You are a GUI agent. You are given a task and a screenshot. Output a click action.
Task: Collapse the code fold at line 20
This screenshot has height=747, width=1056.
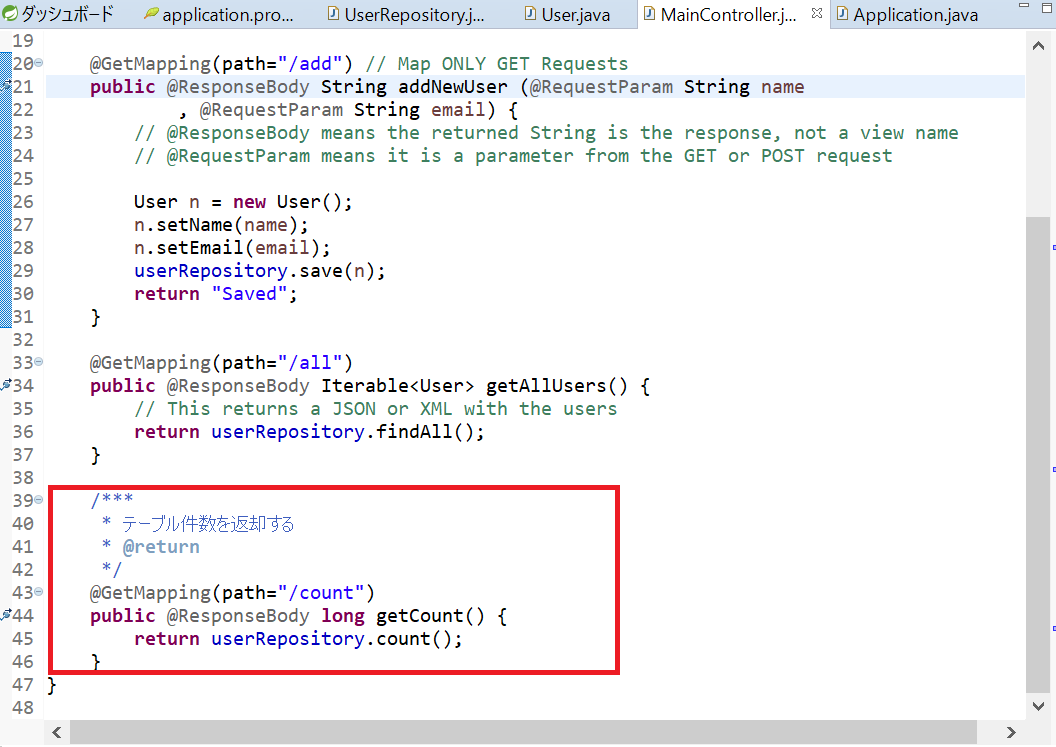39,64
